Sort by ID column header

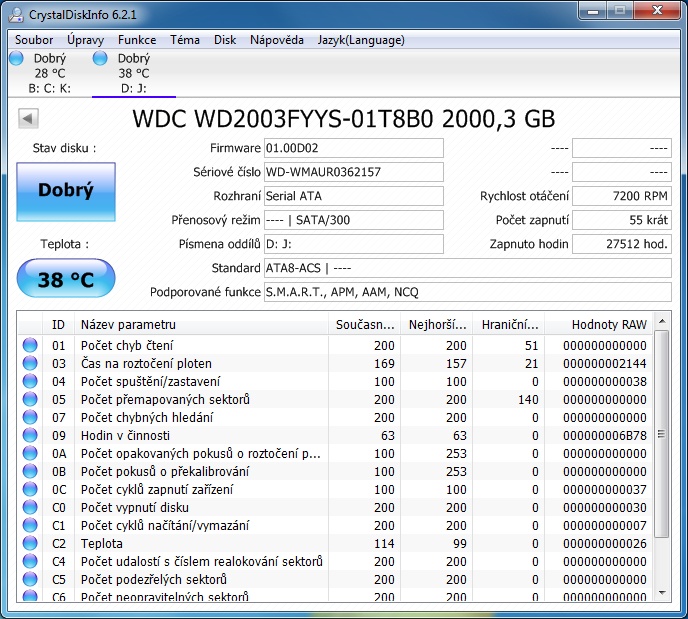pyautogui.click(x=58, y=324)
